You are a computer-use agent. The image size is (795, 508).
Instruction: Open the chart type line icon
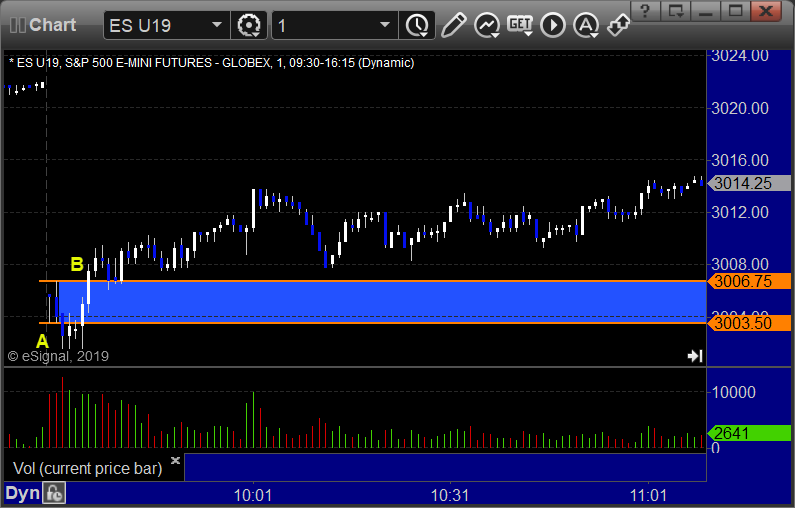(487, 25)
